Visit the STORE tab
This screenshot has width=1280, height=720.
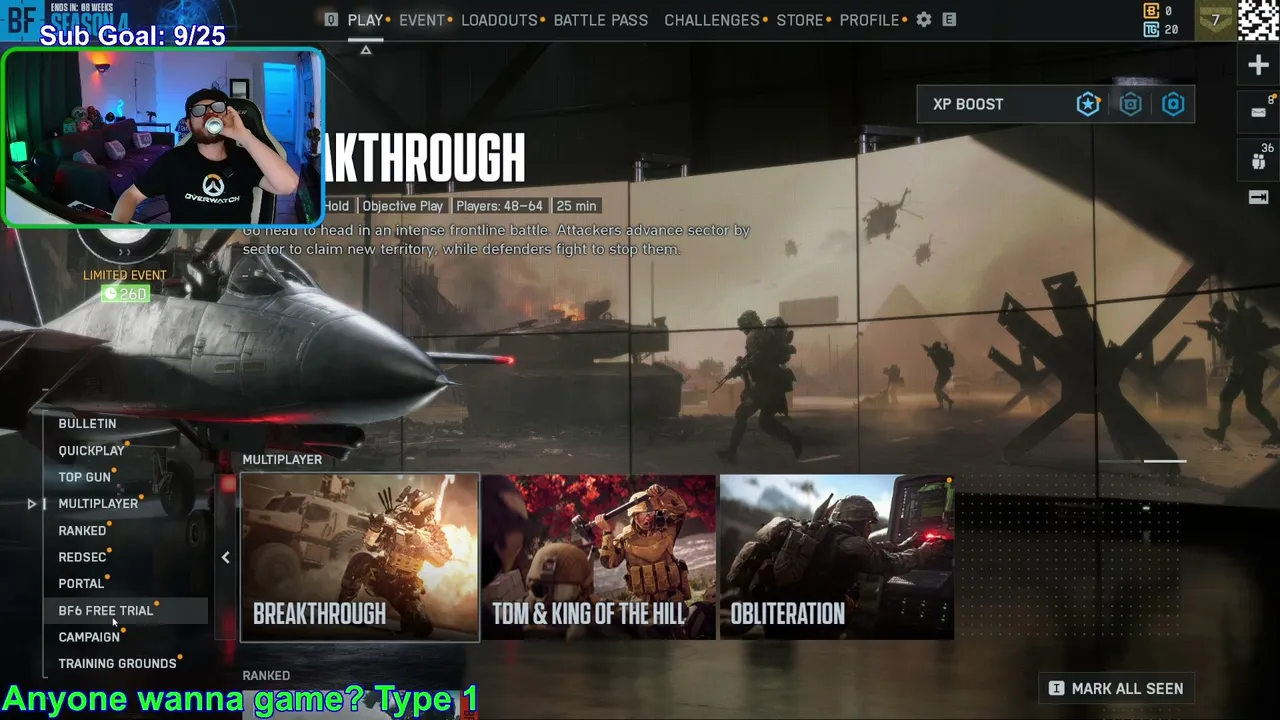[x=800, y=20]
